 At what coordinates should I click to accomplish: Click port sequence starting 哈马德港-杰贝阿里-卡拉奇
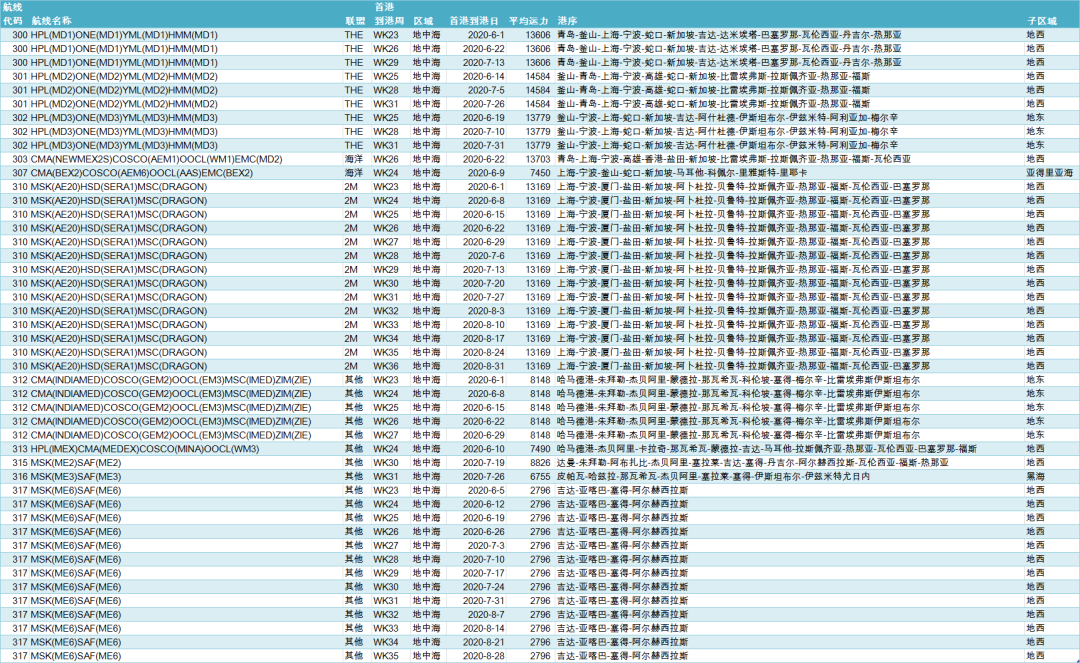pyautogui.click(x=767, y=449)
